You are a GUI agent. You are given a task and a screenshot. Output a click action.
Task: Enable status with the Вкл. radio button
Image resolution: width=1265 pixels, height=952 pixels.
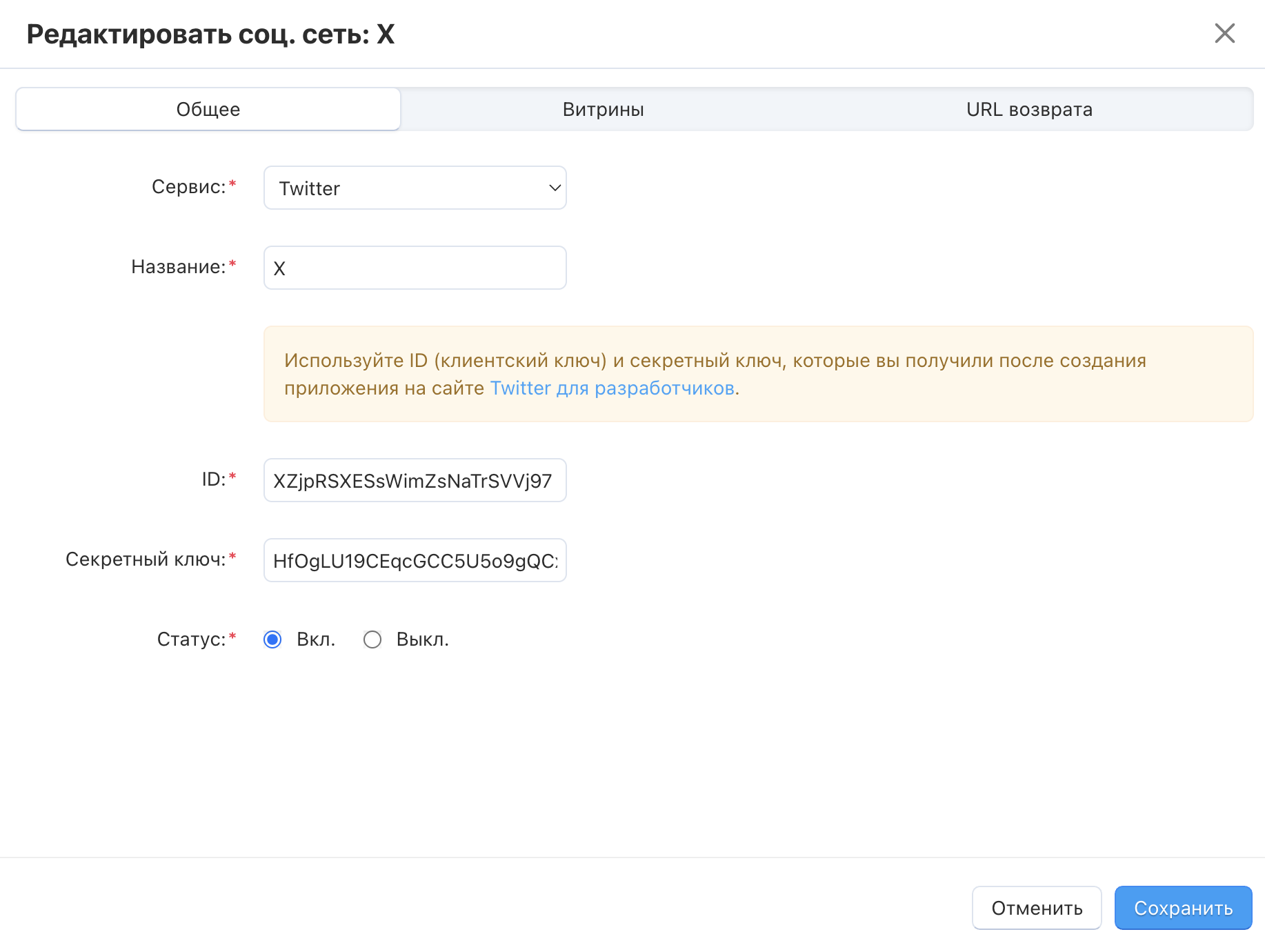coord(273,639)
